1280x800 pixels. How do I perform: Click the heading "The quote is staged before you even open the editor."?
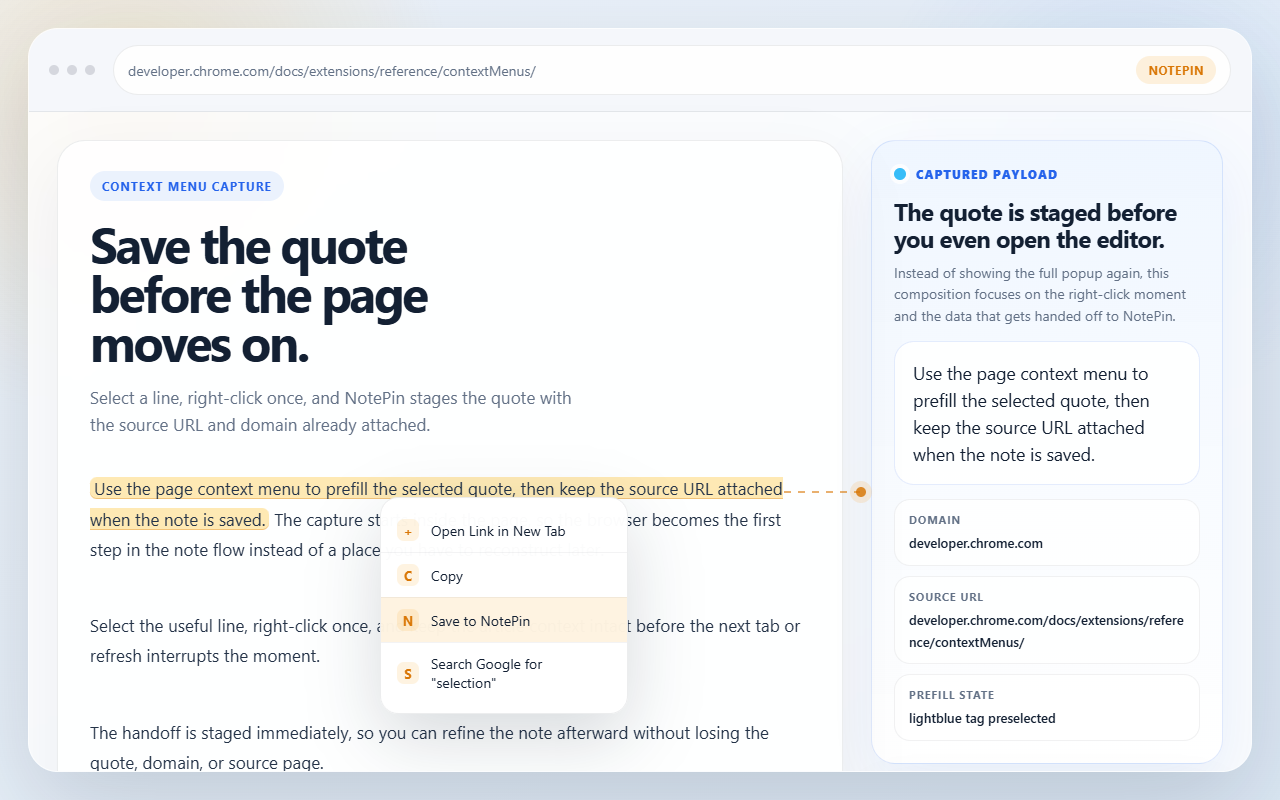click(x=1035, y=226)
